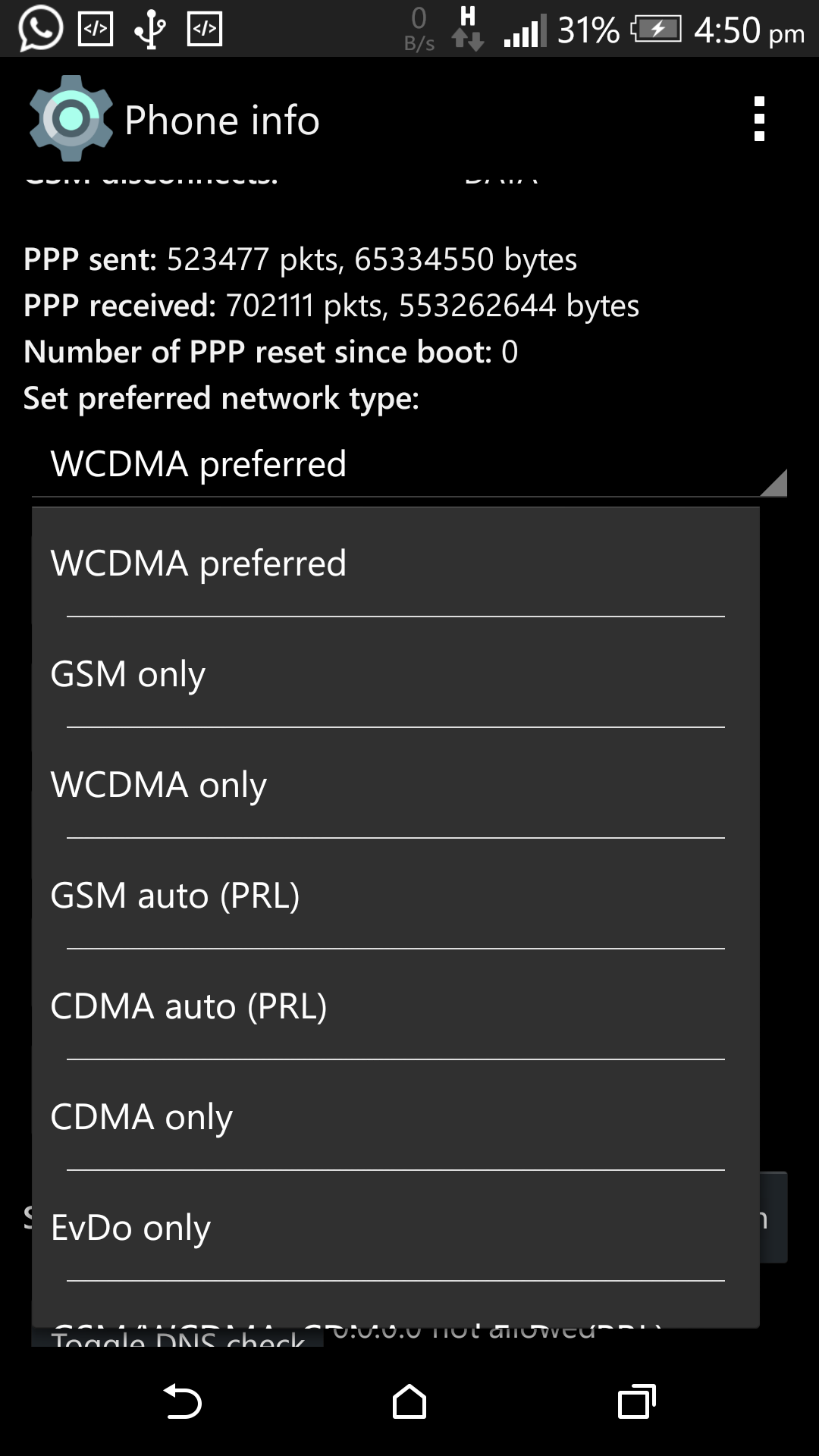Tap the WhatsApp notification icon

[40, 28]
